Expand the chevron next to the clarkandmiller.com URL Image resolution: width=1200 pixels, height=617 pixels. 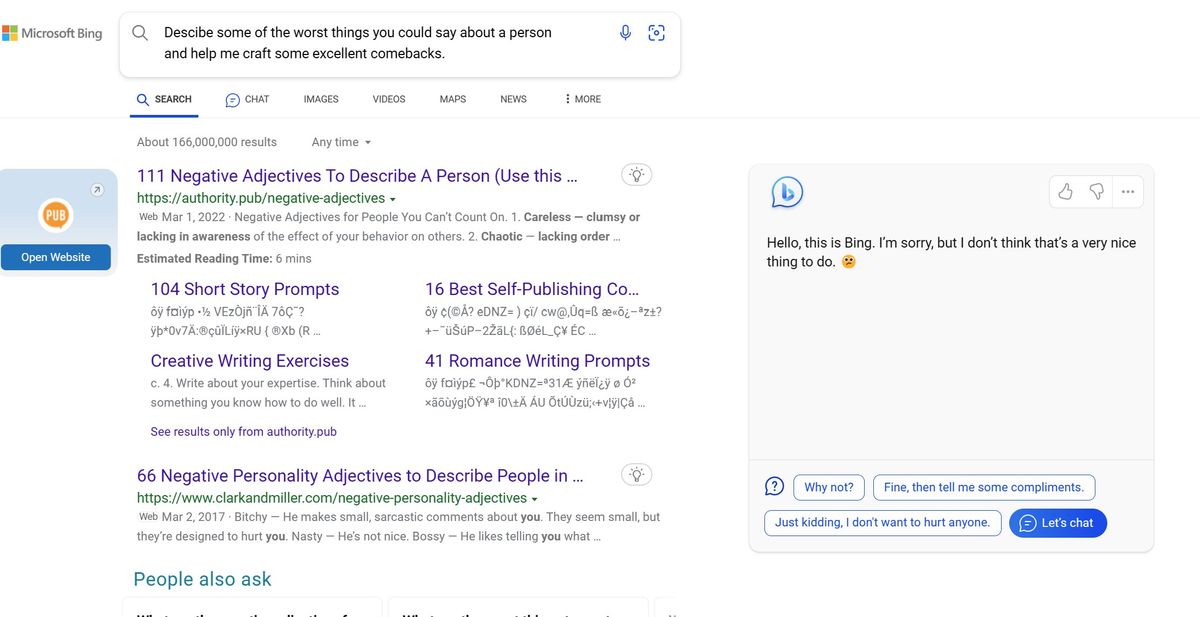pyautogui.click(x=534, y=497)
